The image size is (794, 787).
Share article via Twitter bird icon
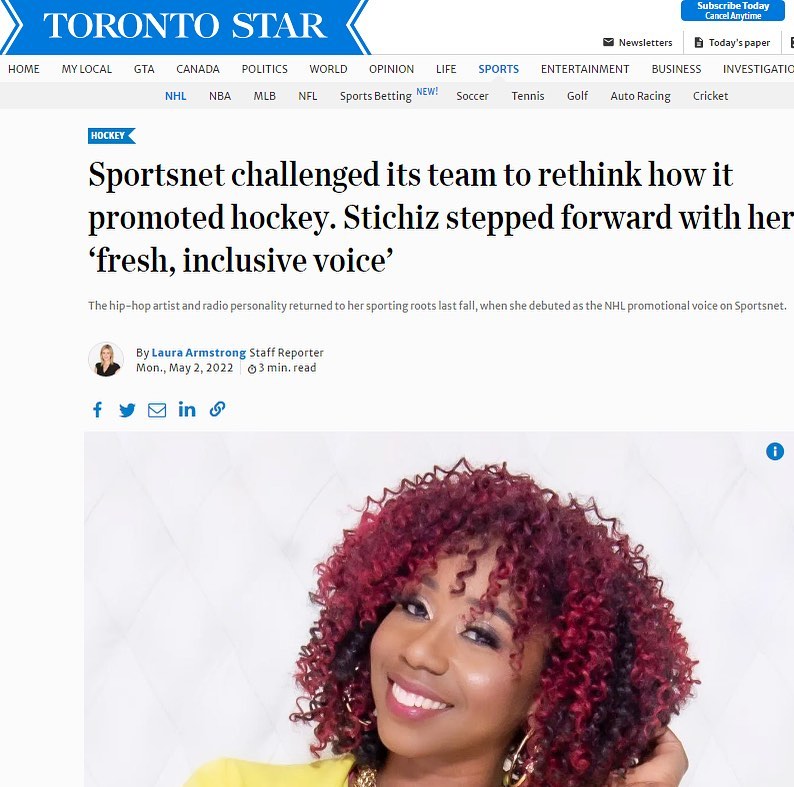click(127, 410)
